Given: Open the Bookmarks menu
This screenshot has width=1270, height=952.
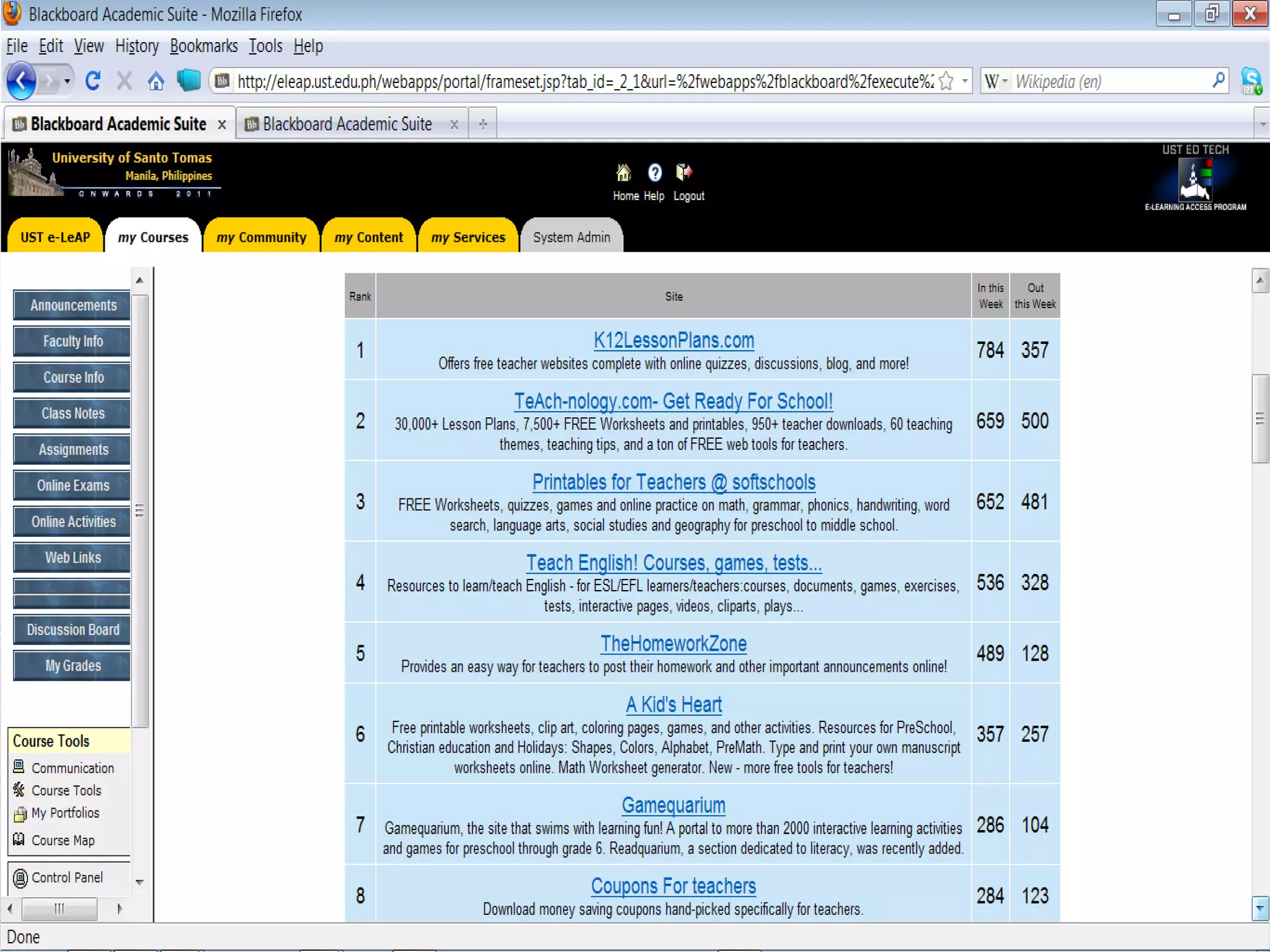Looking at the screenshot, I should click(203, 46).
